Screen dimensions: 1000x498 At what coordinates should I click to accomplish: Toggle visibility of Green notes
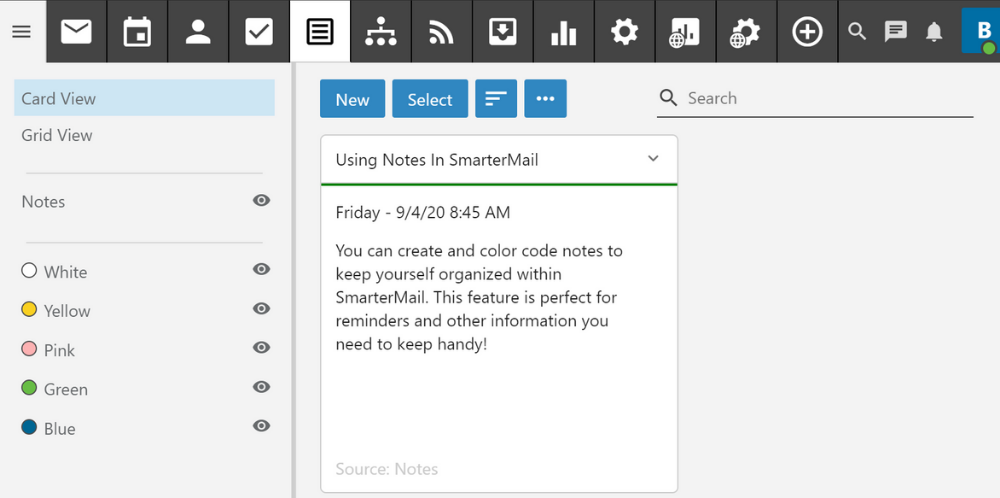[x=261, y=387]
